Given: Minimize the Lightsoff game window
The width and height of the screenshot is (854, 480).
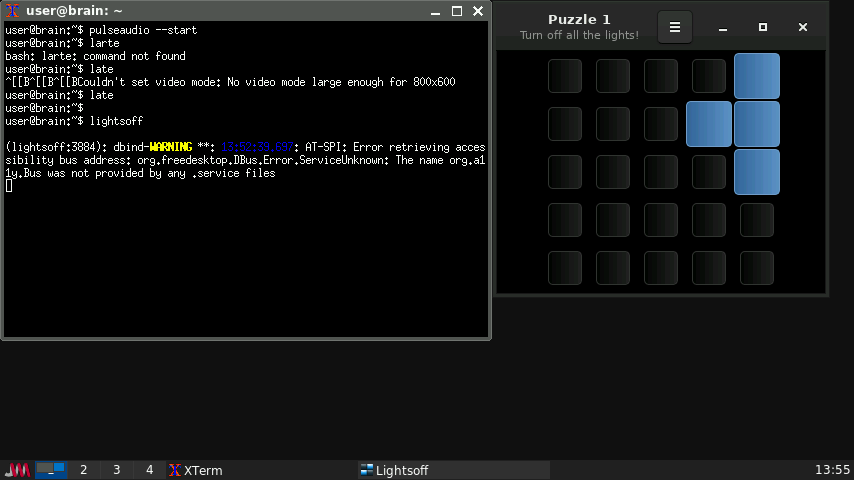Looking at the screenshot, I should coord(722,27).
